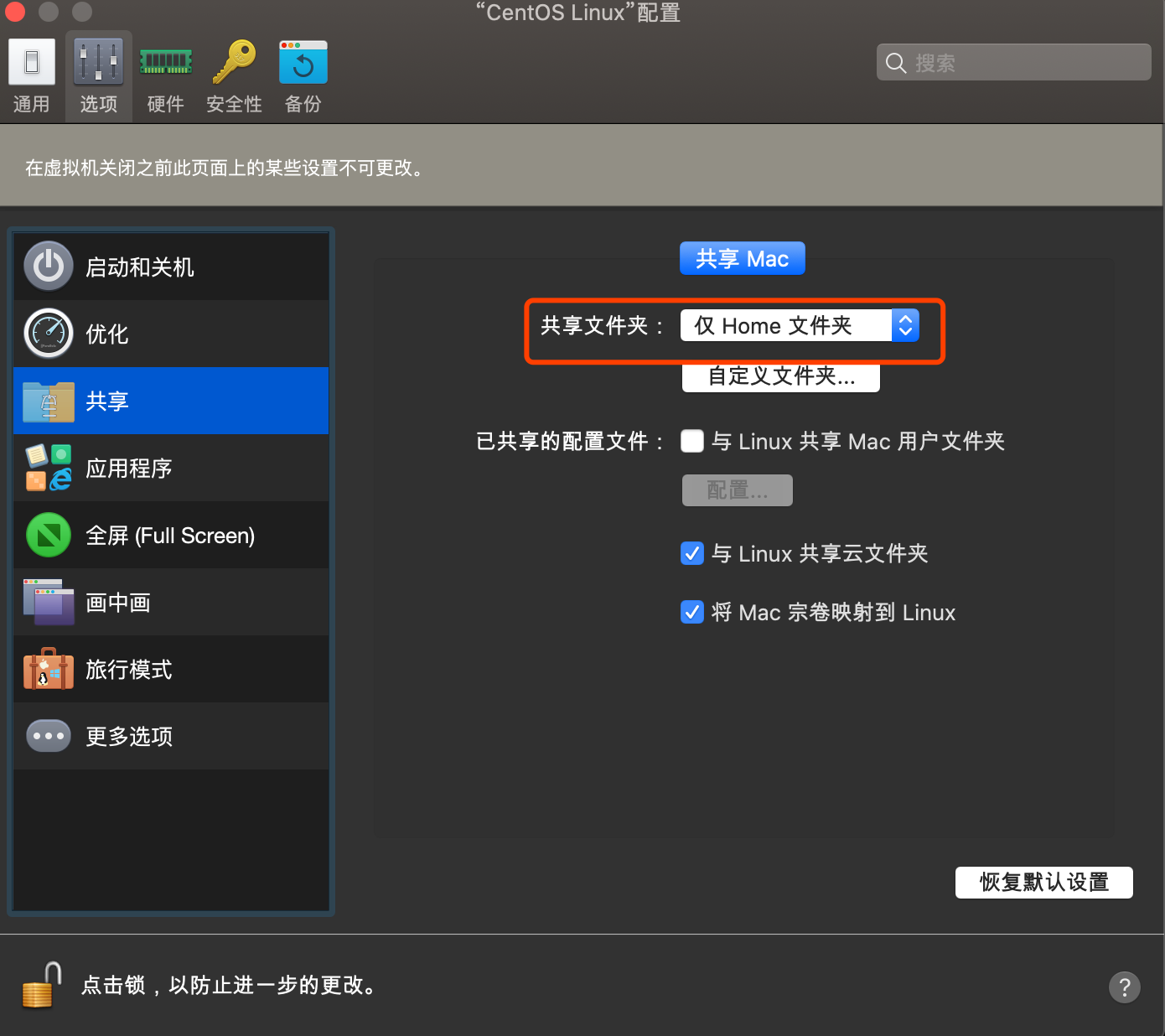
Task: Select 旅行模式 in the sidebar
Action: 171,669
